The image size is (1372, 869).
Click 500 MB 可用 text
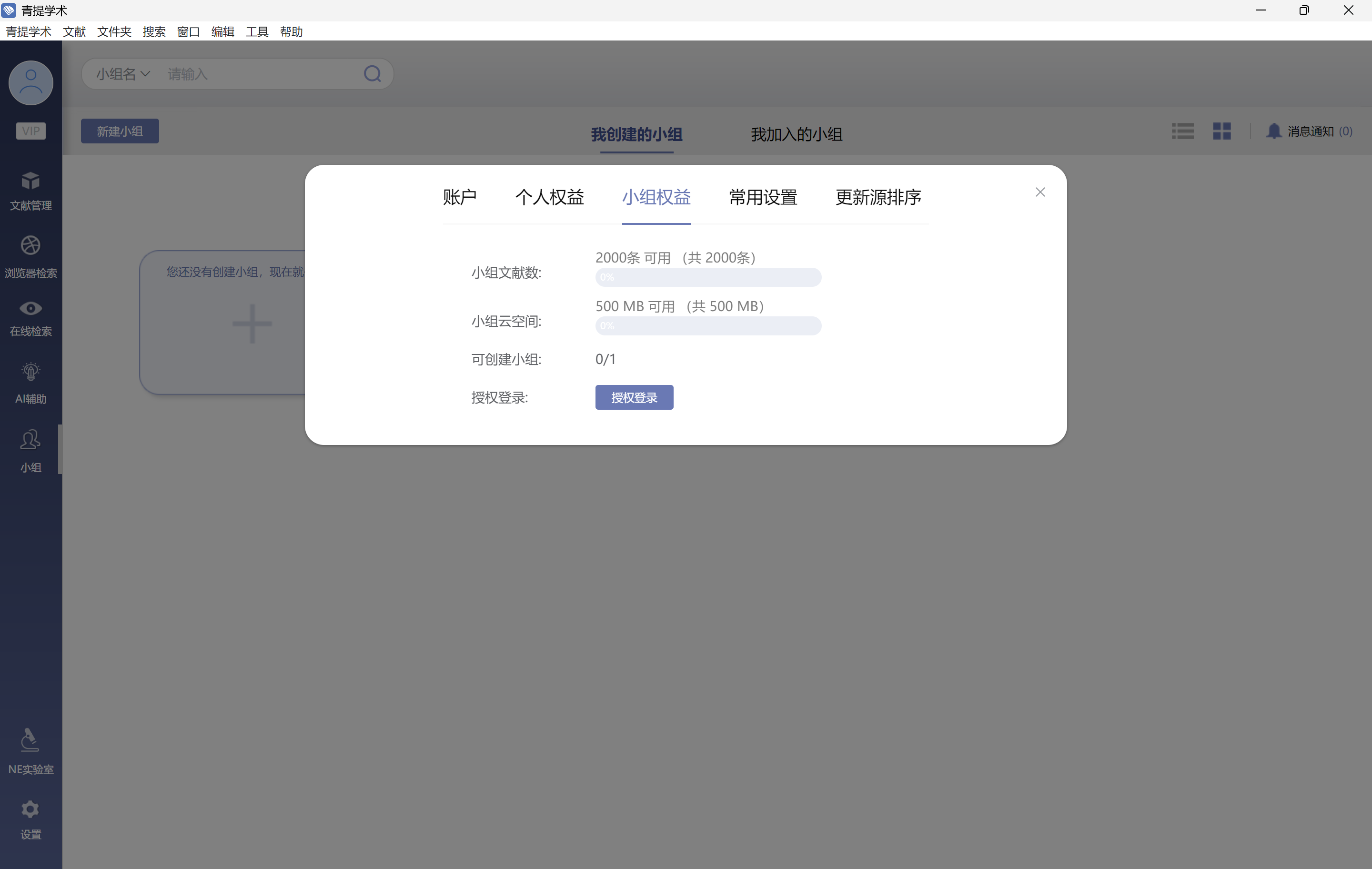635,306
